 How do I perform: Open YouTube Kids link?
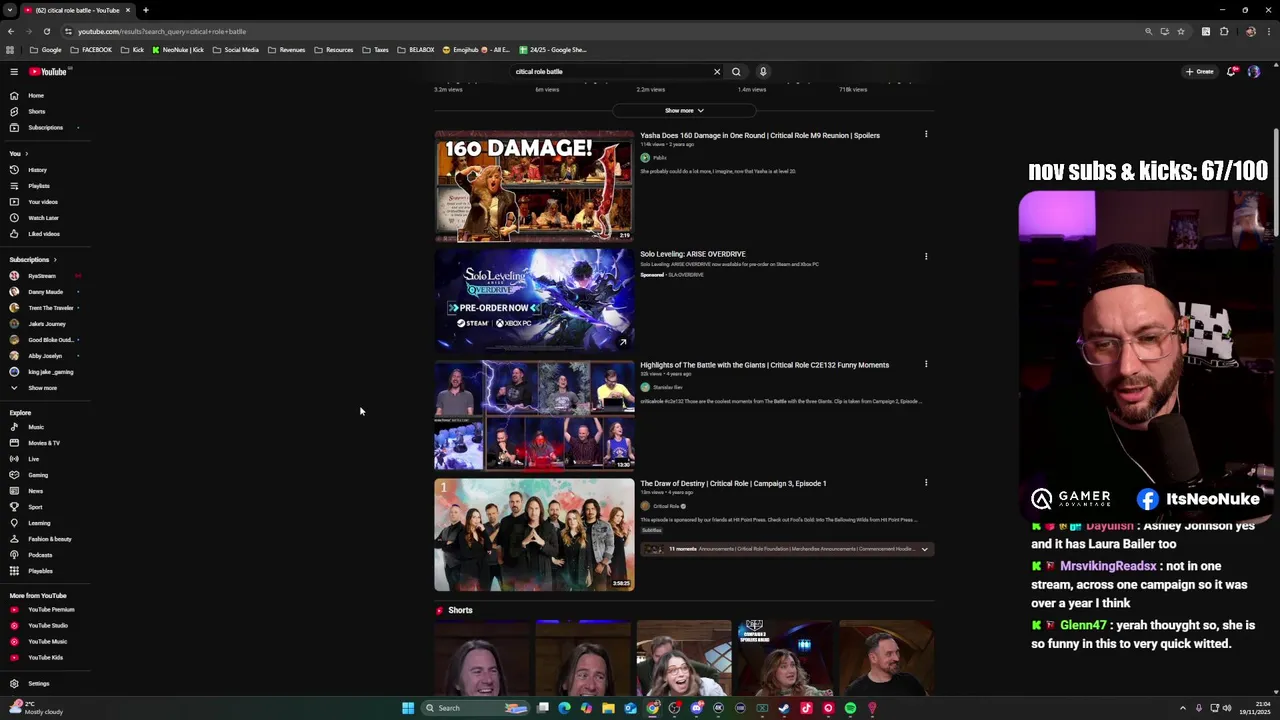click(x=45, y=657)
